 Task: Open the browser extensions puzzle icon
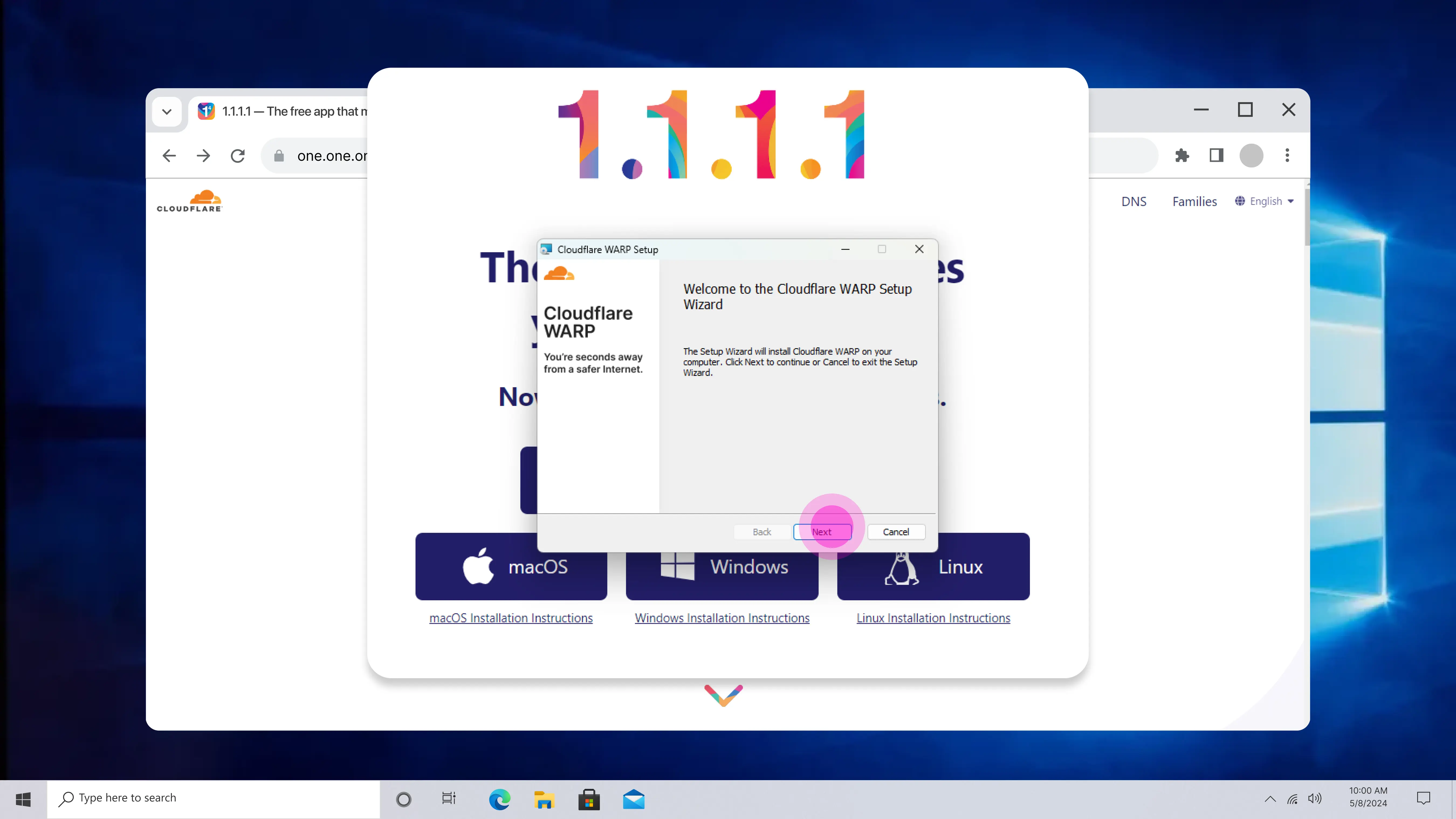(x=1182, y=155)
